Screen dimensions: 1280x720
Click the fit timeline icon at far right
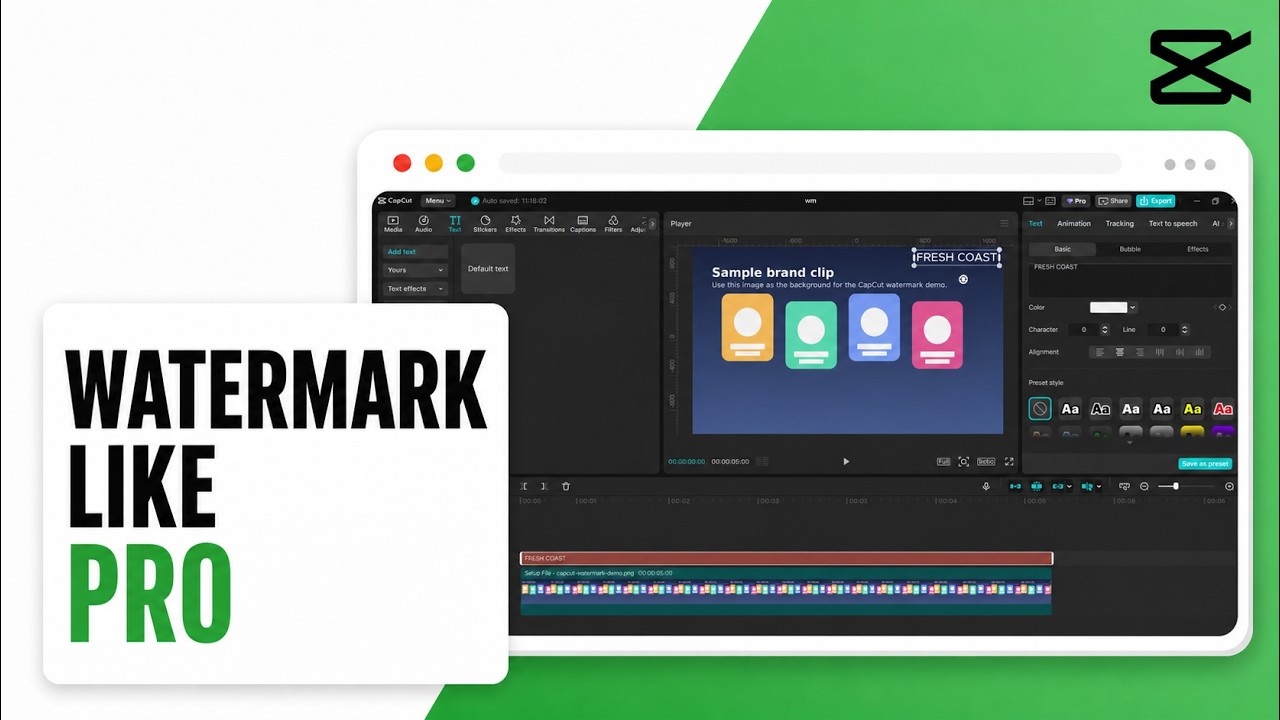[1229, 486]
